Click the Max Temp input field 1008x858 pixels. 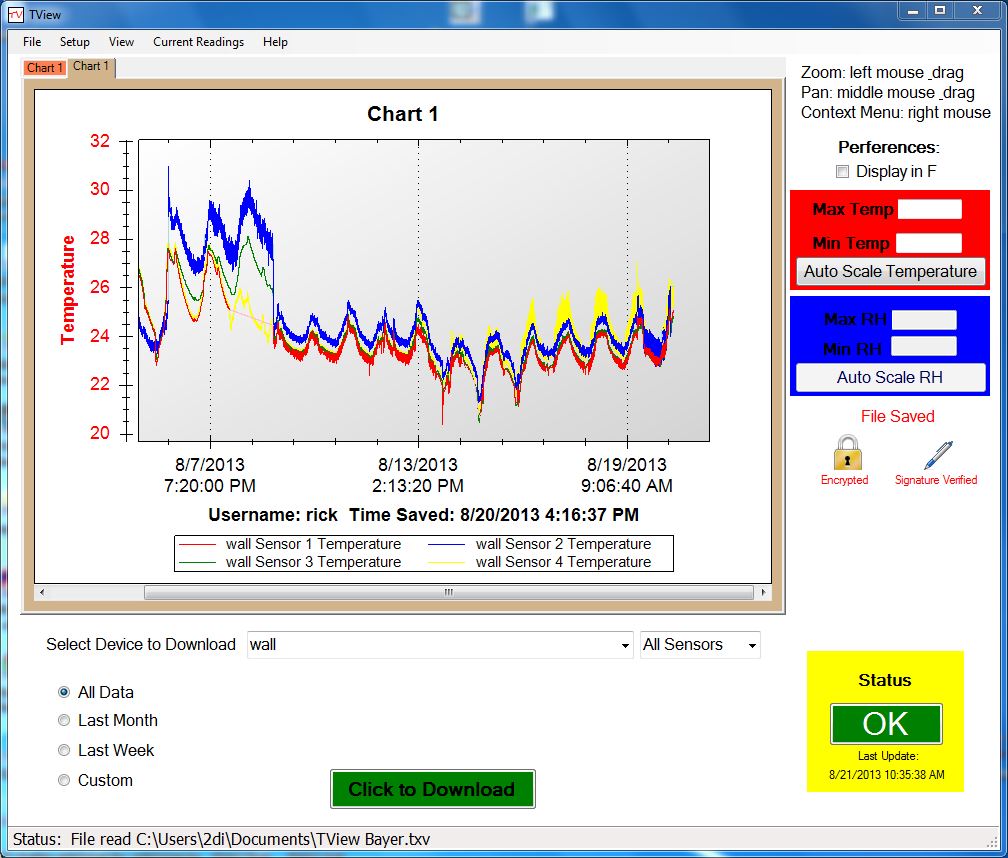point(930,209)
